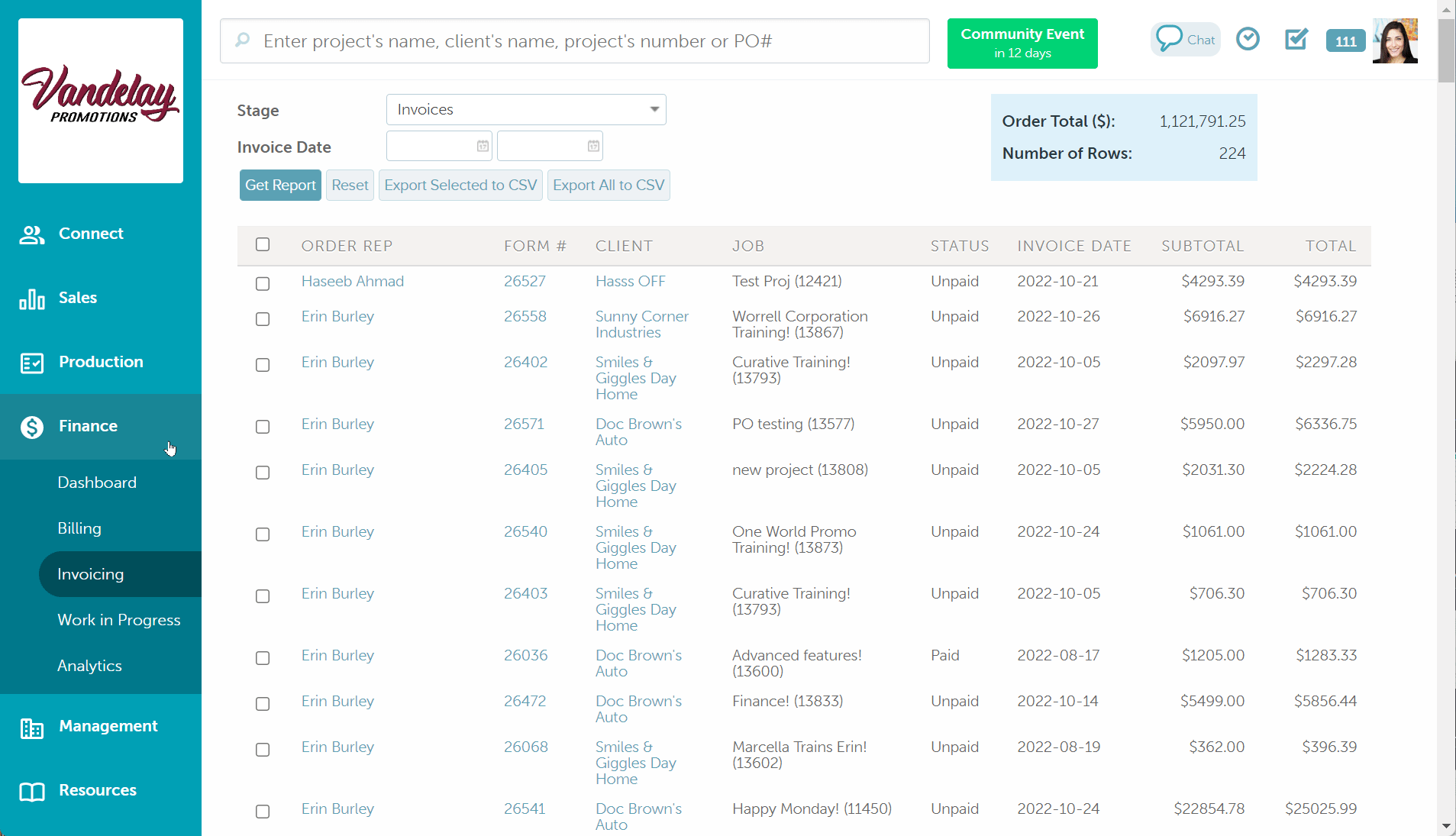Open the Connect section in the sidebar
This screenshot has width=1456, height=836.
[31, 235]
